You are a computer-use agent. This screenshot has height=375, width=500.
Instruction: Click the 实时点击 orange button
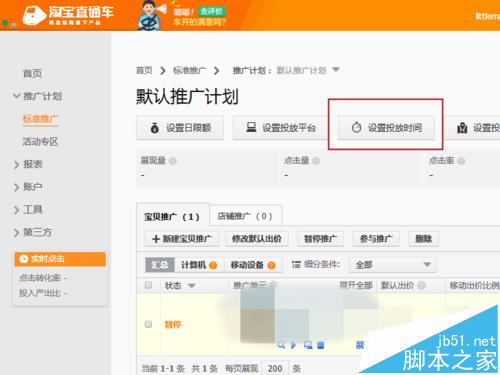coord(60,259)
